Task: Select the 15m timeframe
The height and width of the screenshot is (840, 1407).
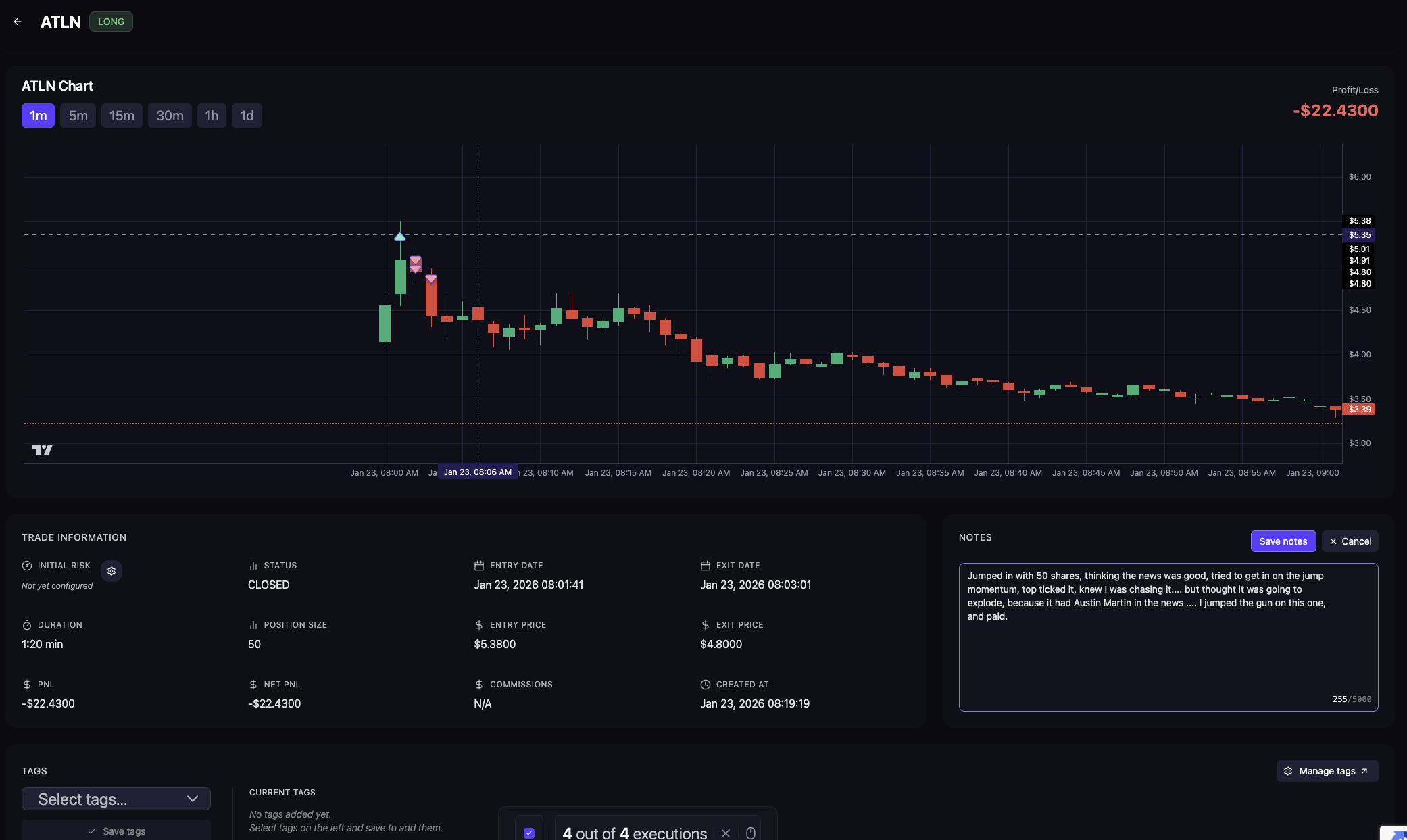Action: click(x=122, y=116)
